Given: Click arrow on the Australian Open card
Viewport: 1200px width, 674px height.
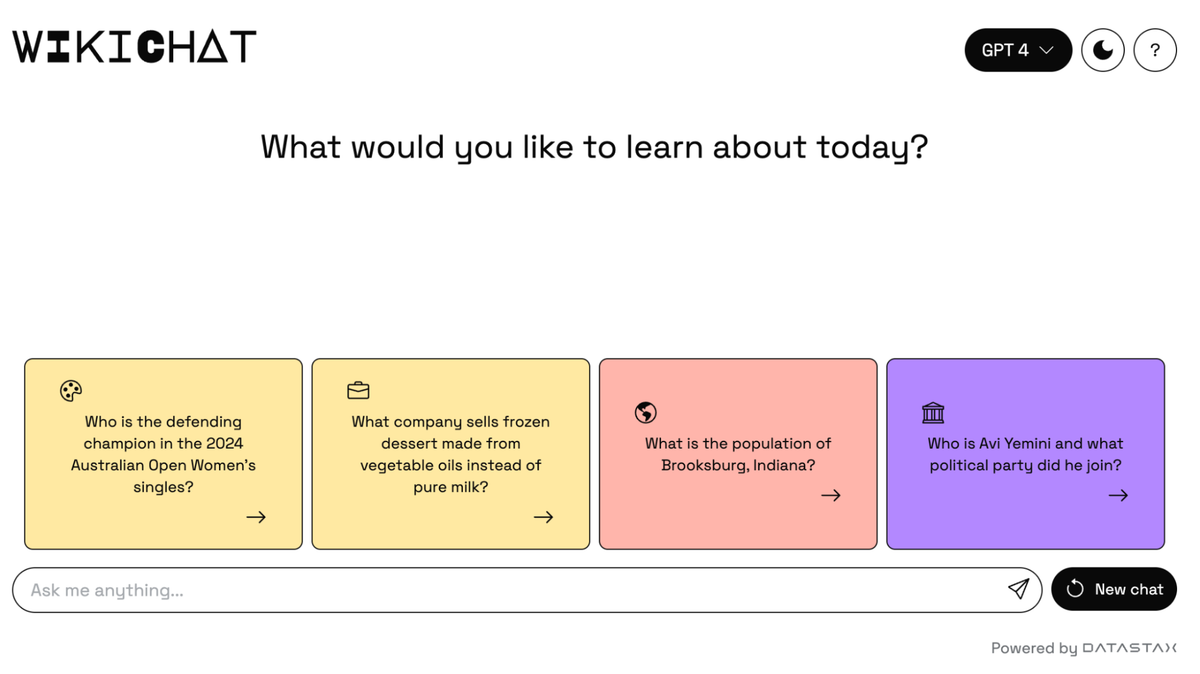Looking at the screenshot, I should point(256,517).
